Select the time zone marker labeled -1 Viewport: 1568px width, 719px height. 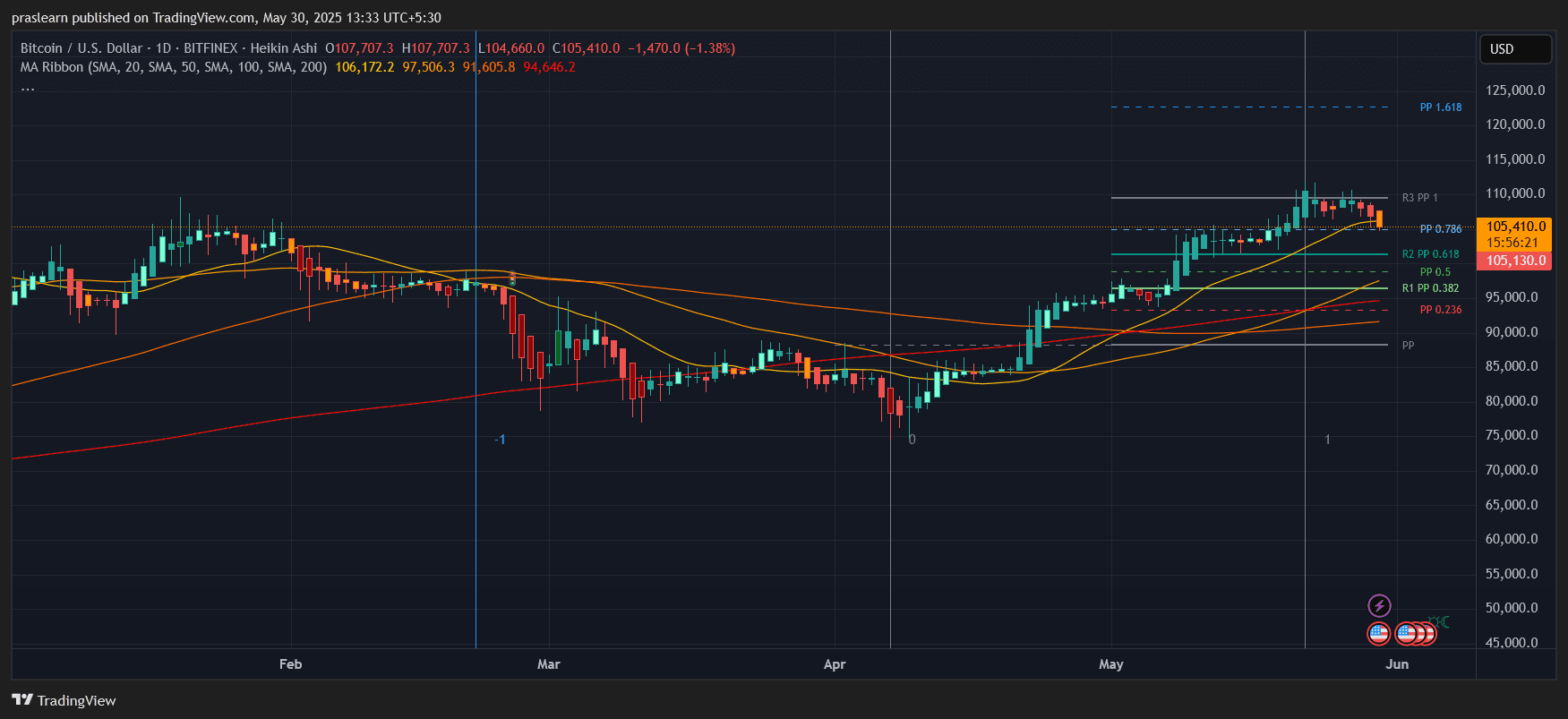(x=501, y=440)
